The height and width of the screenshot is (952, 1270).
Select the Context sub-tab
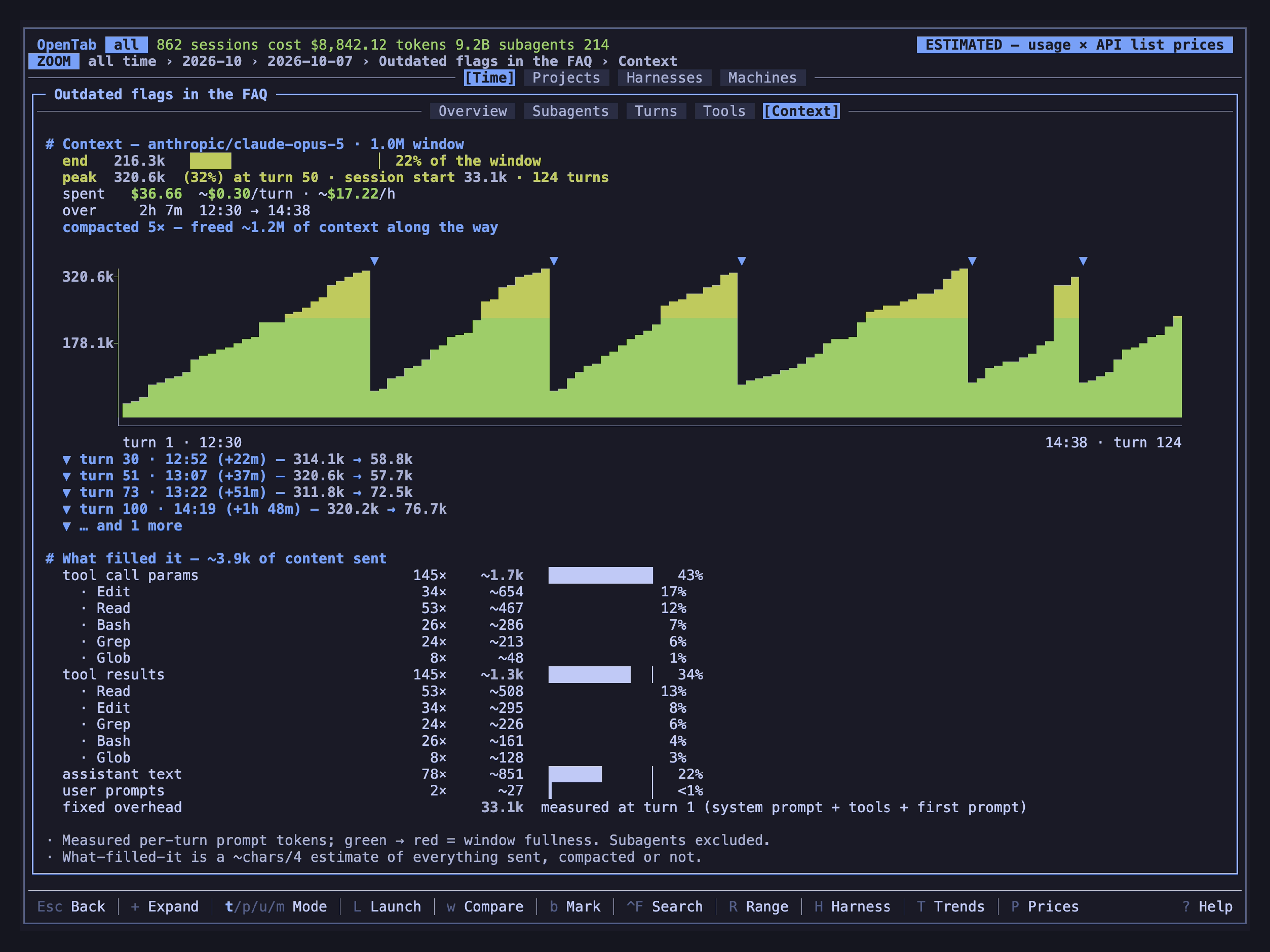(x=802, y=112)
